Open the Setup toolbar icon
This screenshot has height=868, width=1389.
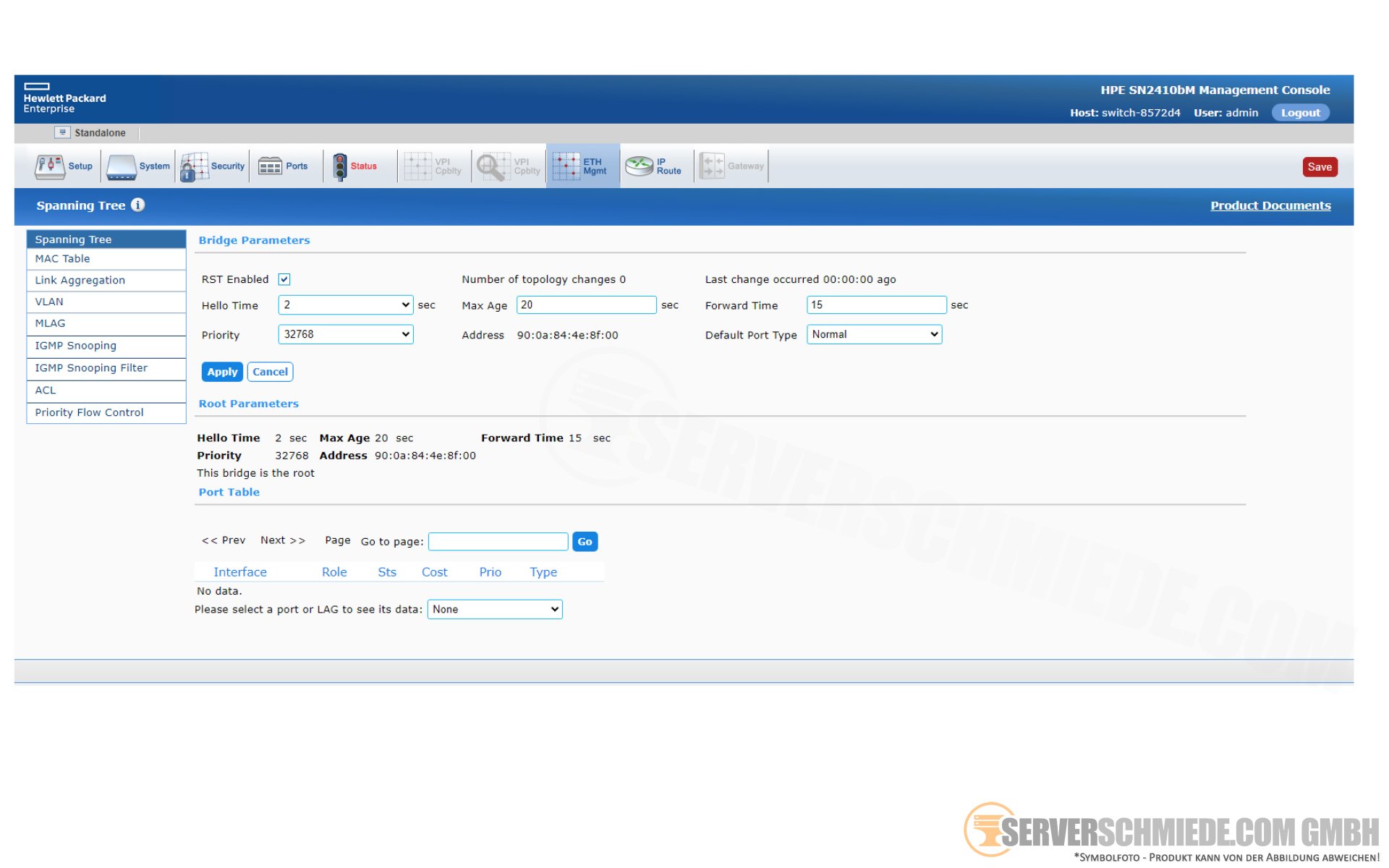pyautogui.click(x=49, y=166)
